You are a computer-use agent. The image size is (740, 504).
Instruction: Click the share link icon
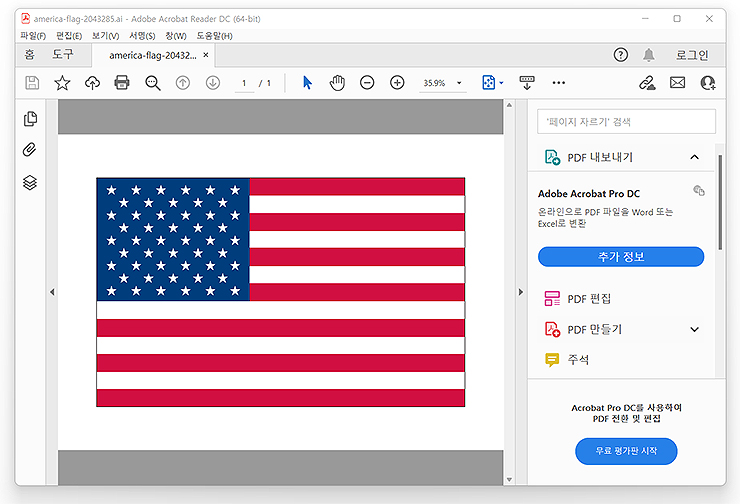pyautogui.click(x=648, y=83)
